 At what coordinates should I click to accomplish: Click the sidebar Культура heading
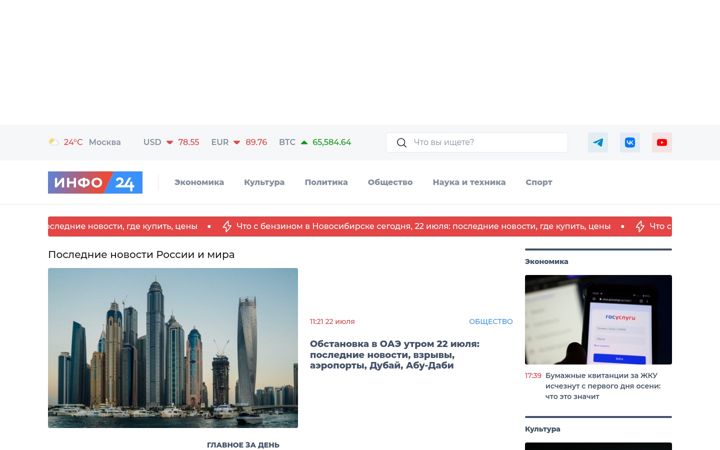click(x=542, y=429)
